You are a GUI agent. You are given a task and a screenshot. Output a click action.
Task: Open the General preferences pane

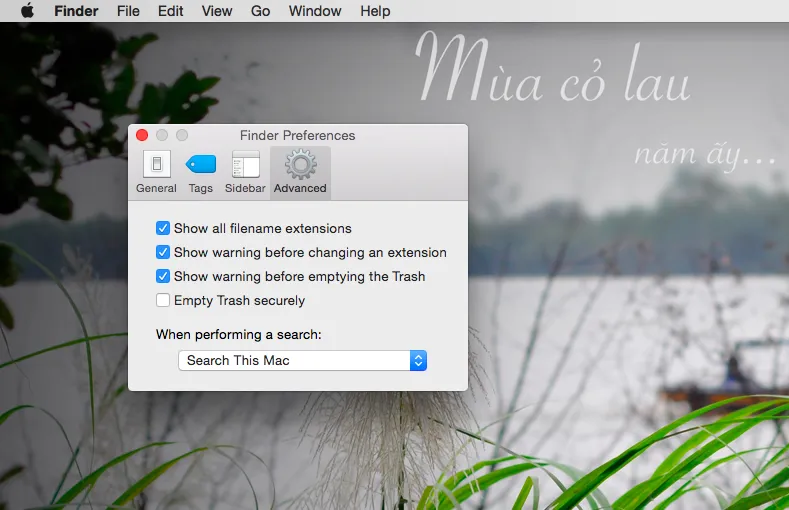click(x=156, y=171)
